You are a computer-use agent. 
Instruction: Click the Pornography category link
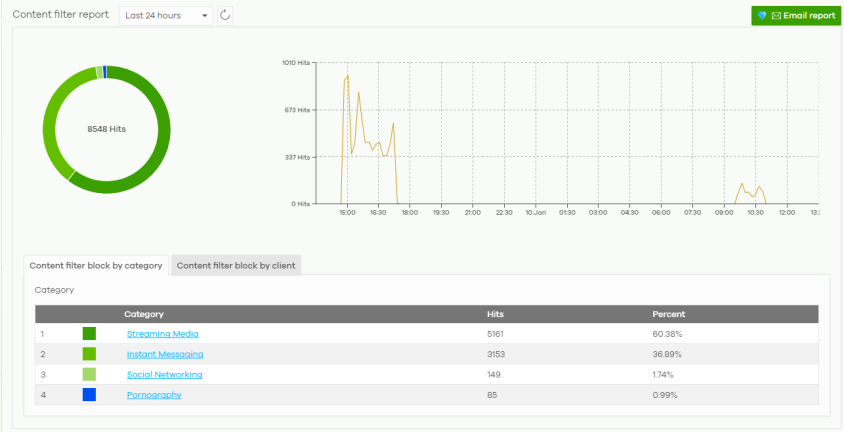(x=154, y=395)
